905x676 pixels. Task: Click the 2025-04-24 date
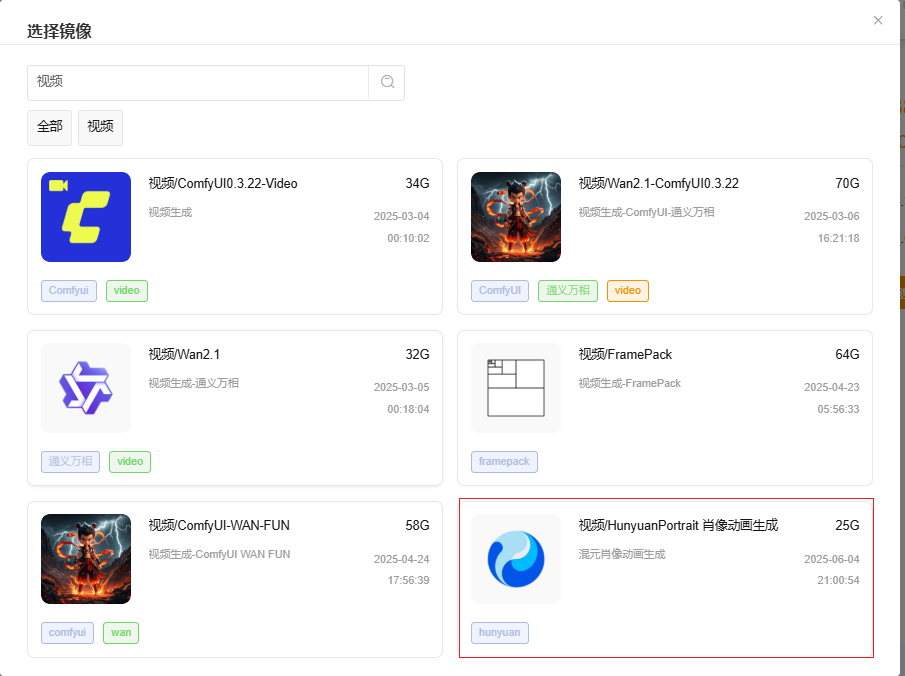(x=402, y=559)
